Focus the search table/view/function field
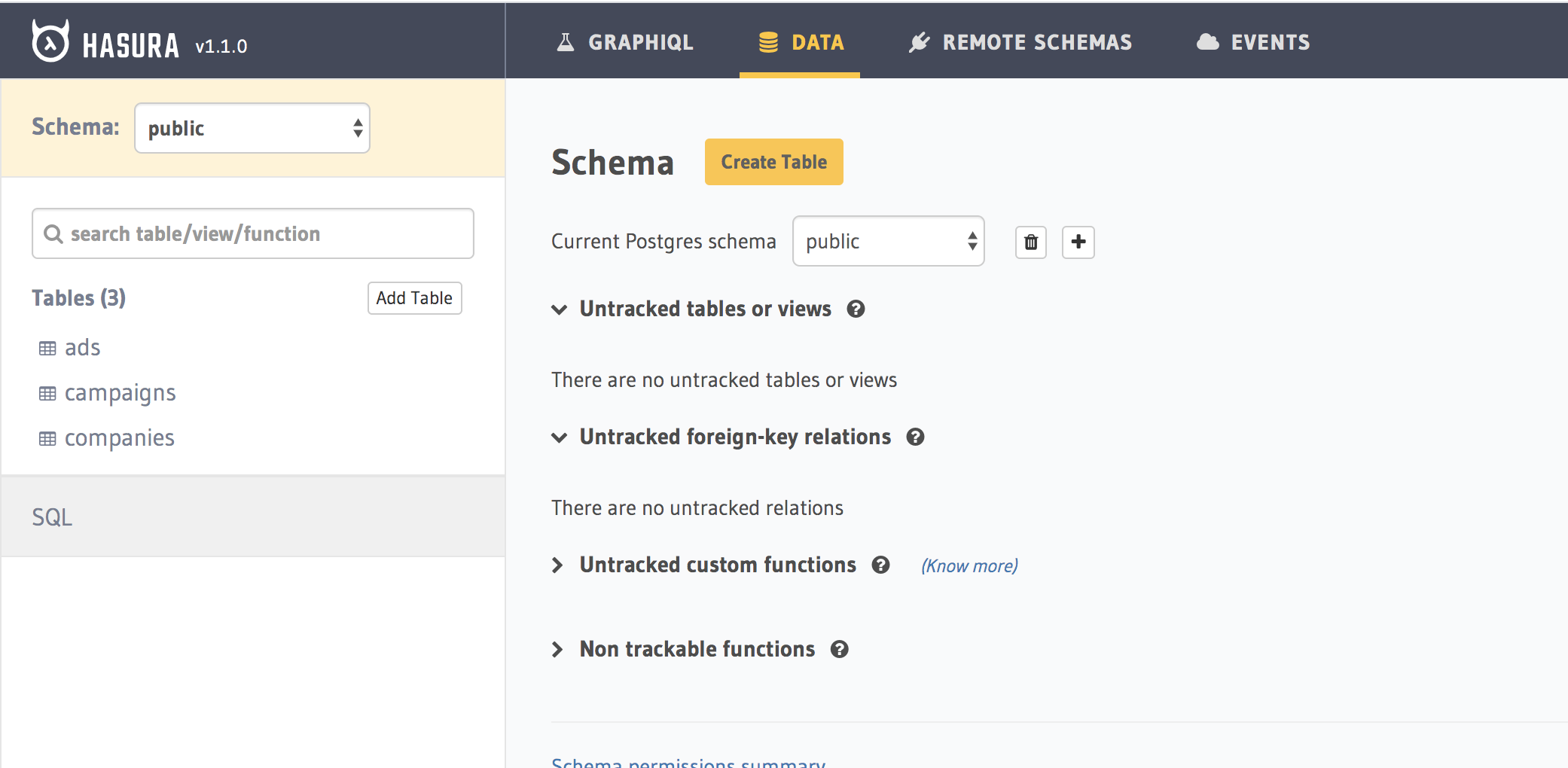Image resolution: width=1568 pixels, height=768 pixels. (253, 233)
